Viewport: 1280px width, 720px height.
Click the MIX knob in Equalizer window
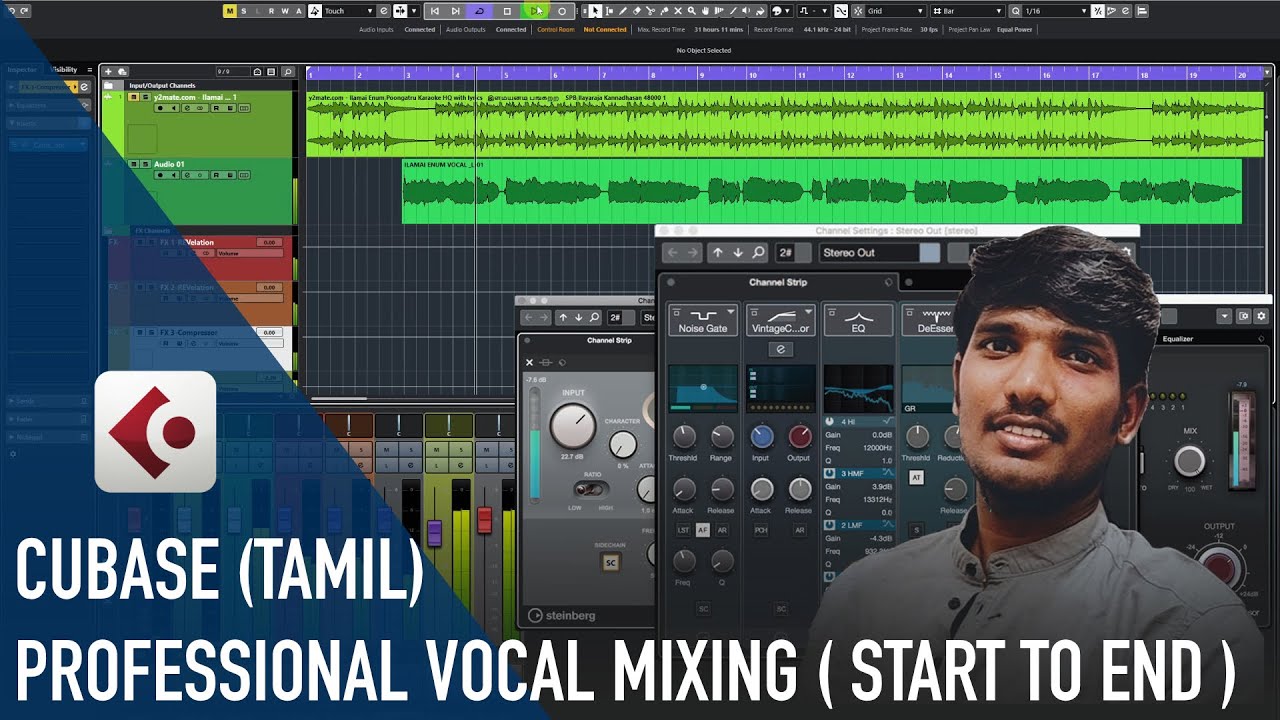1189,461
